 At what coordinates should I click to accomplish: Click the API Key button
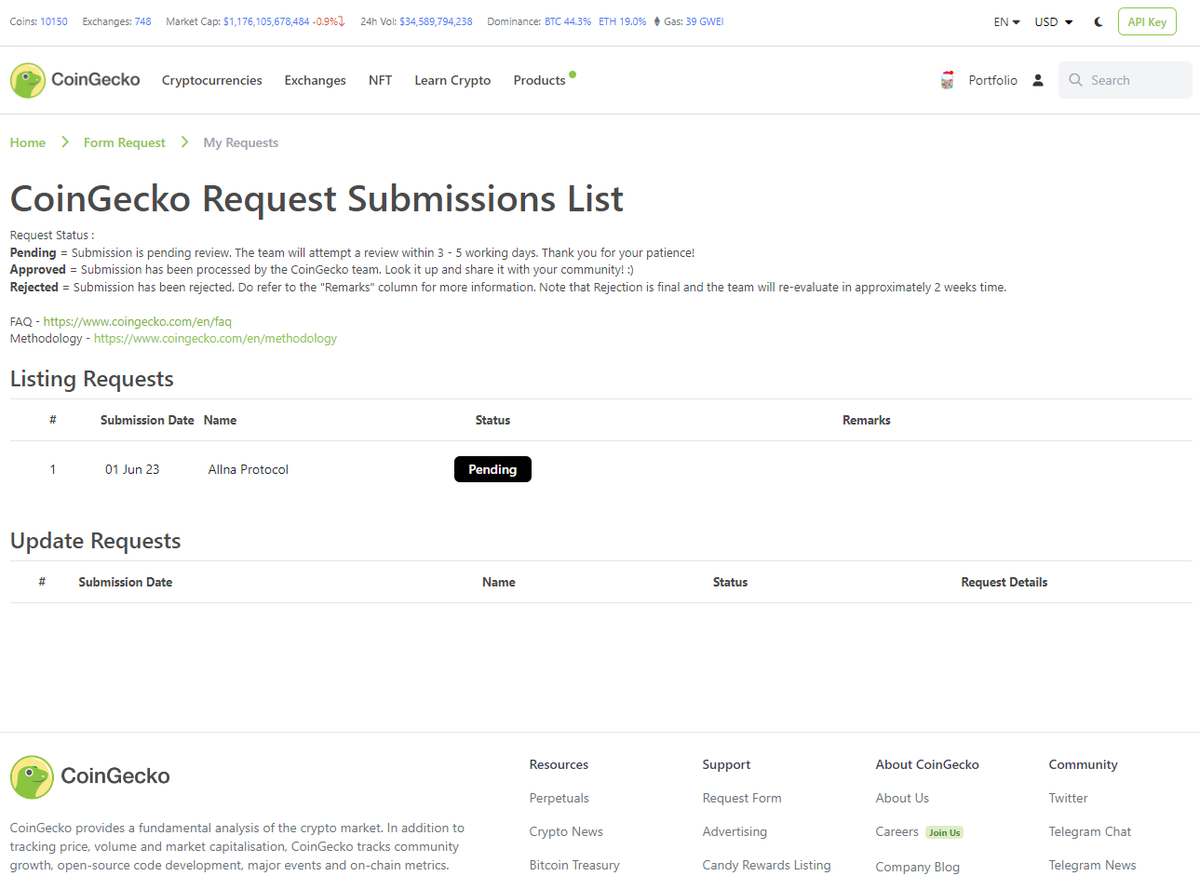click(x=1147, y=22)
